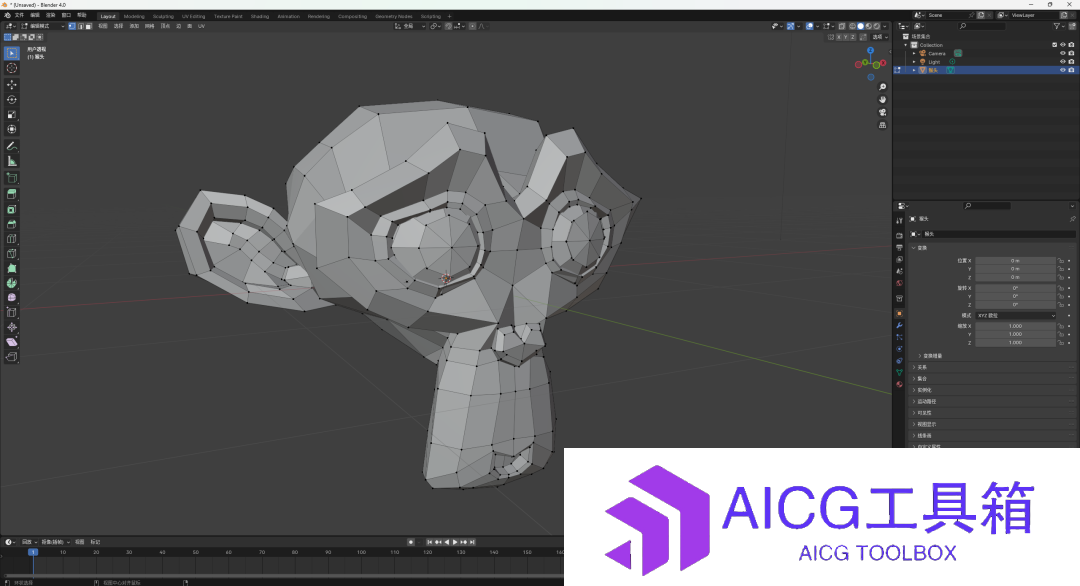Add a new workspace with plus button
The height and width of the screenshot is (586, 1080).
pos(449,17)
